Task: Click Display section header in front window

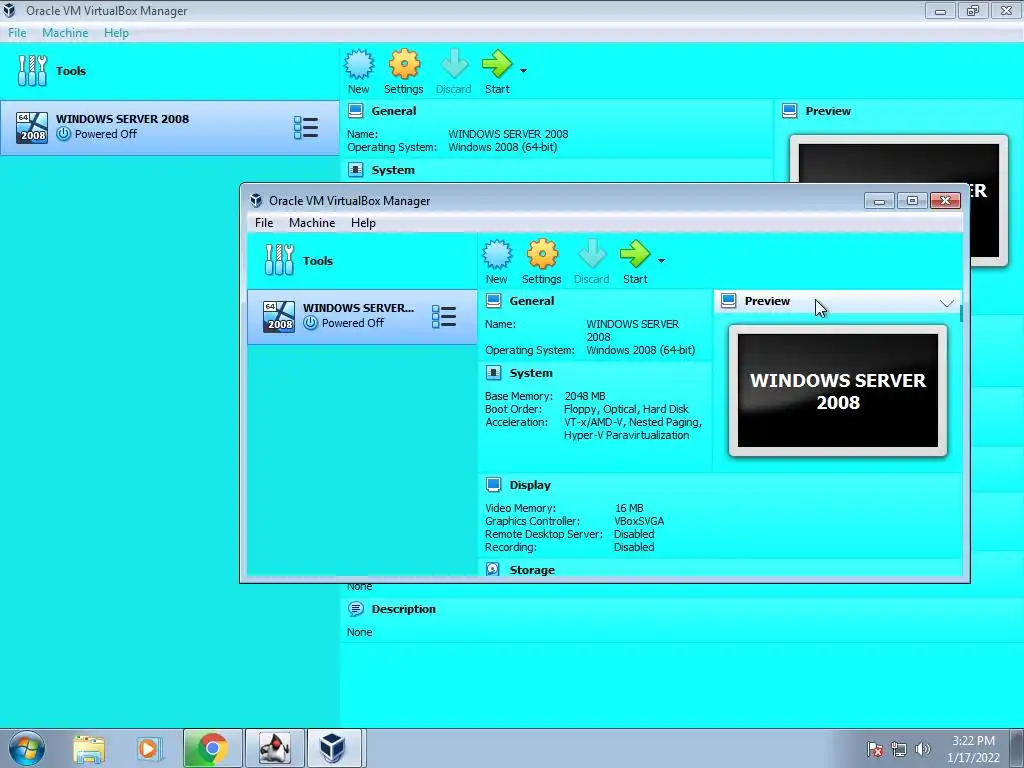Action: pyautogui.click(x=530, y=485)
